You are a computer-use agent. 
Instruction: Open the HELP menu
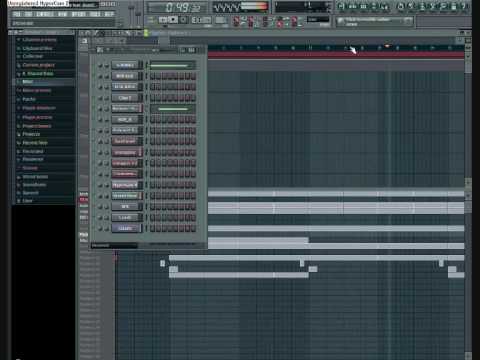tap(109, 14)
